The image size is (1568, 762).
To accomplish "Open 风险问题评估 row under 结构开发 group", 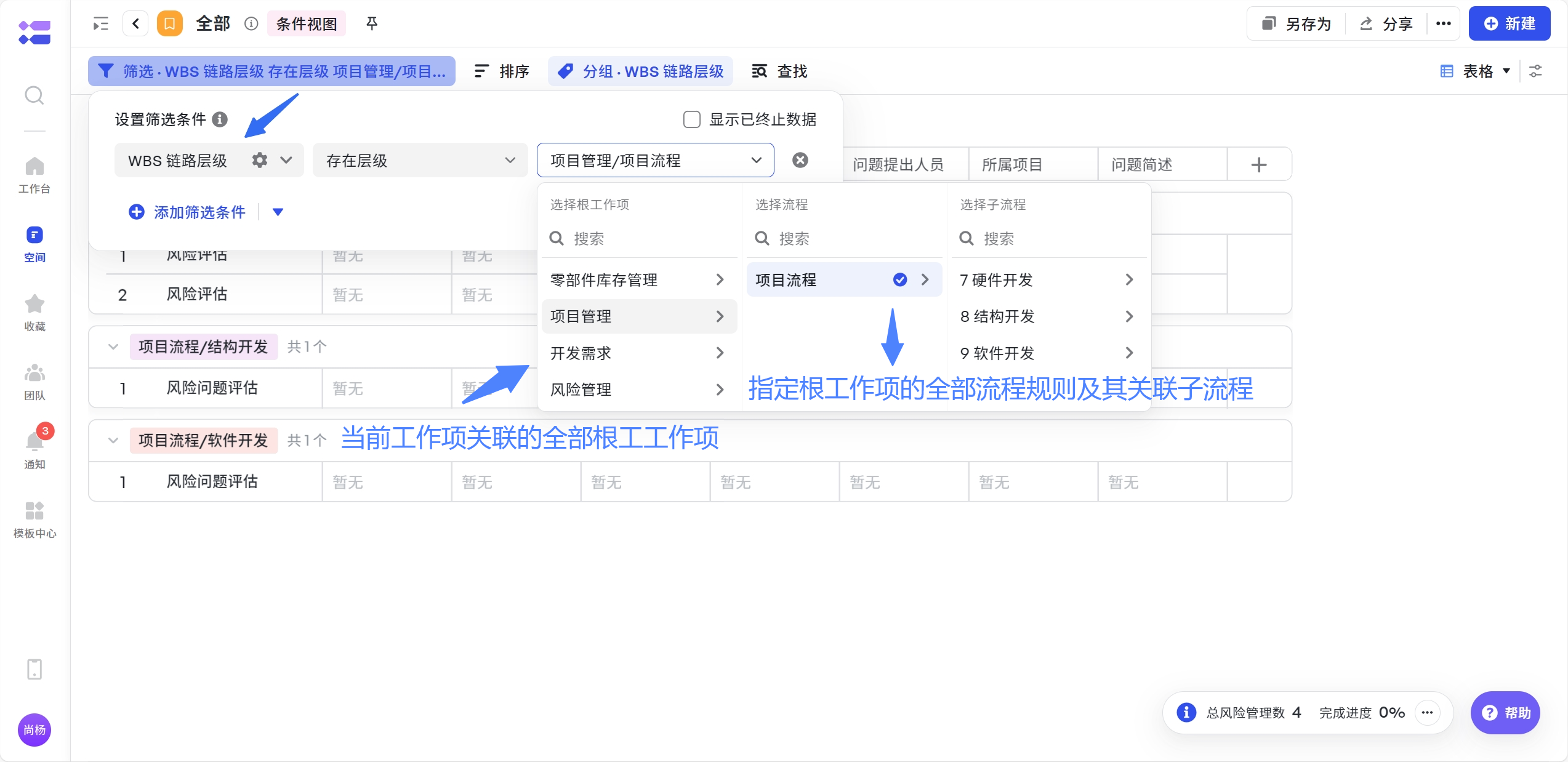I will (x=212, y=388).
